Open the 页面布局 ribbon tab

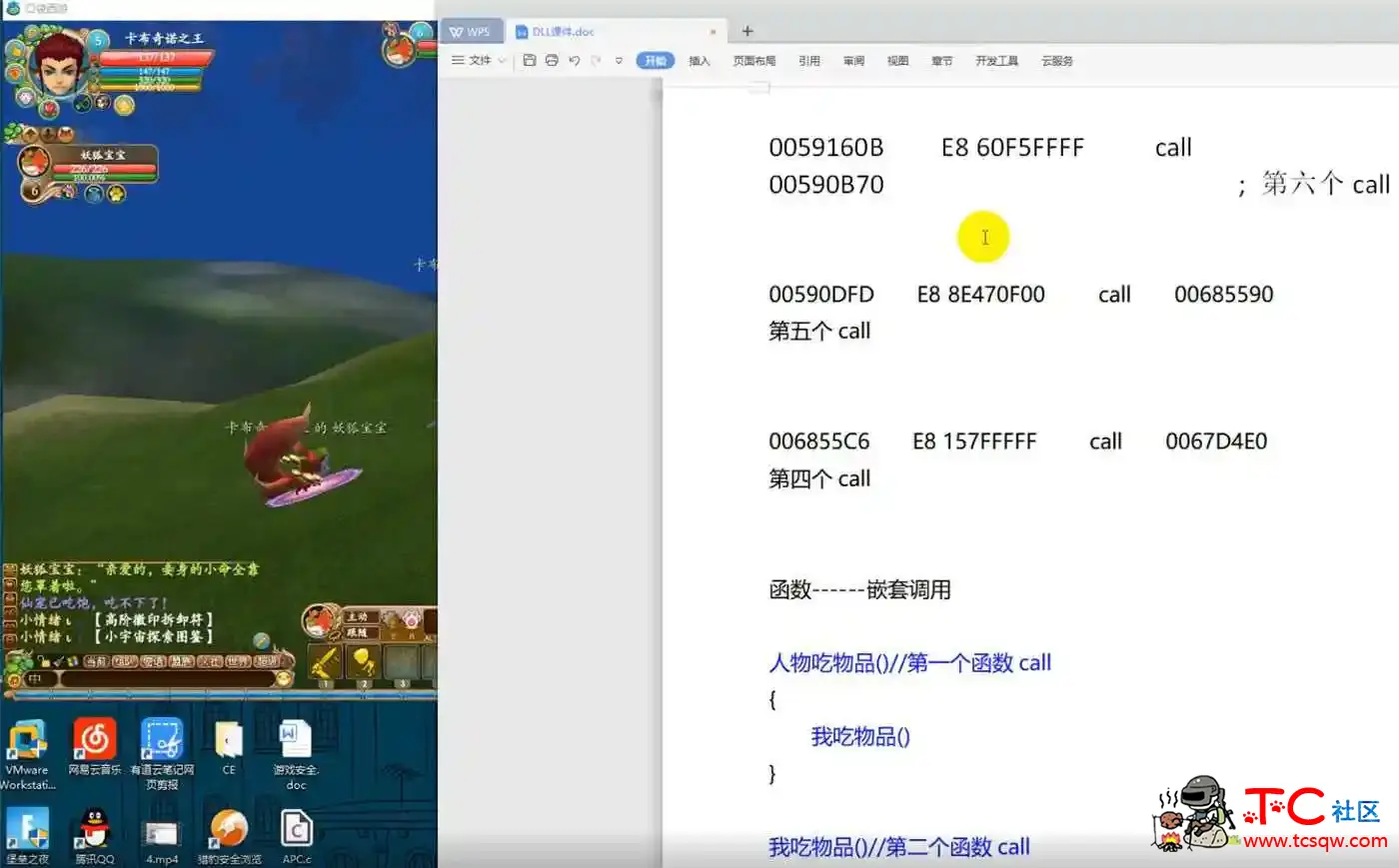tap(754, 61)
